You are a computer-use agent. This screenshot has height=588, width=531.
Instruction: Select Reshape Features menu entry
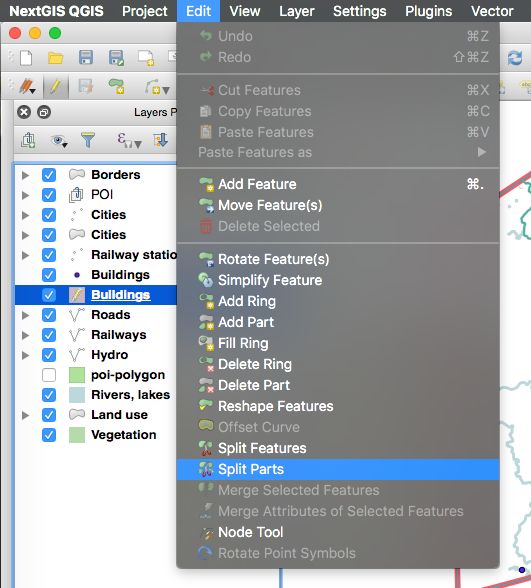[338, 406]
